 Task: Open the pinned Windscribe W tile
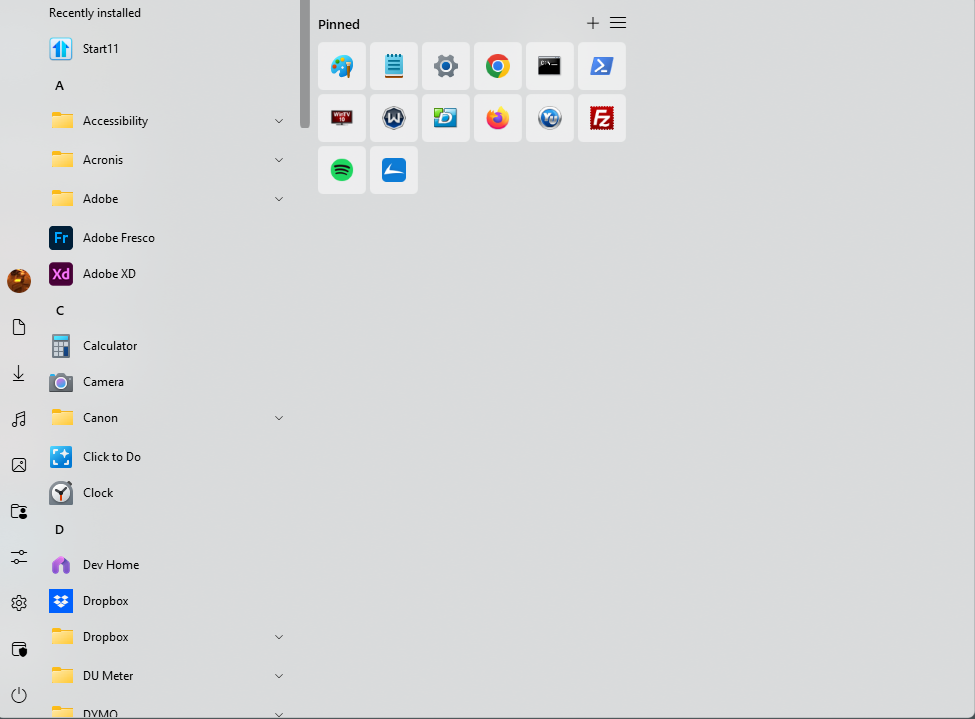pyautogui.click(x=394, y=118)
